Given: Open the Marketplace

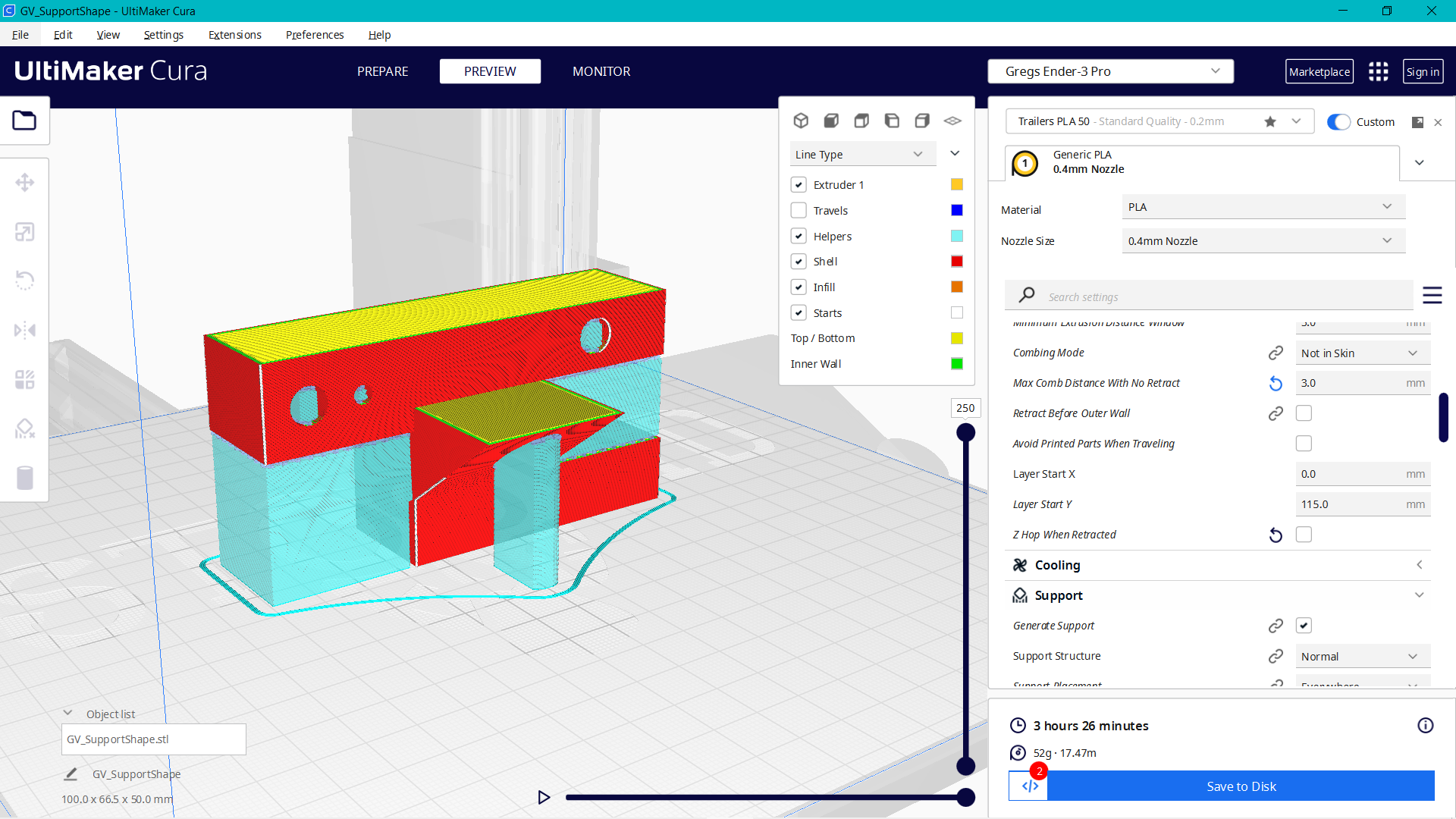Looking at the screenshot, I should pyautogui.click(x=1319, y=71).
